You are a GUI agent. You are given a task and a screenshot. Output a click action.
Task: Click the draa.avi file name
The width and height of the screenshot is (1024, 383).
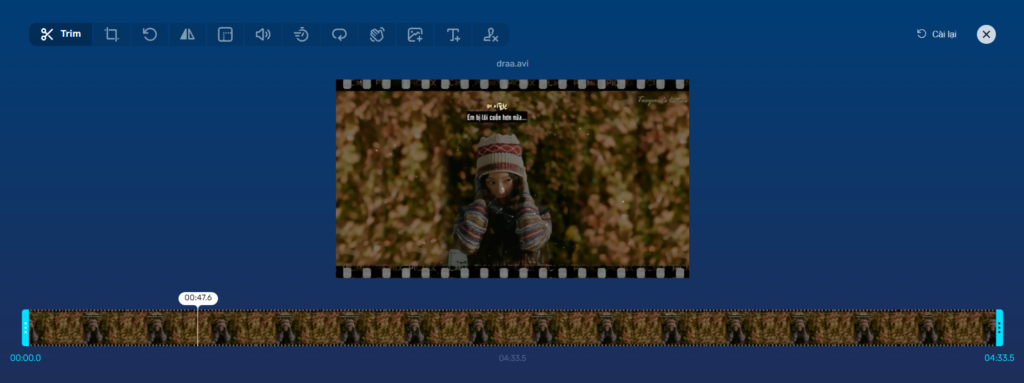click(x=512, y=64)
